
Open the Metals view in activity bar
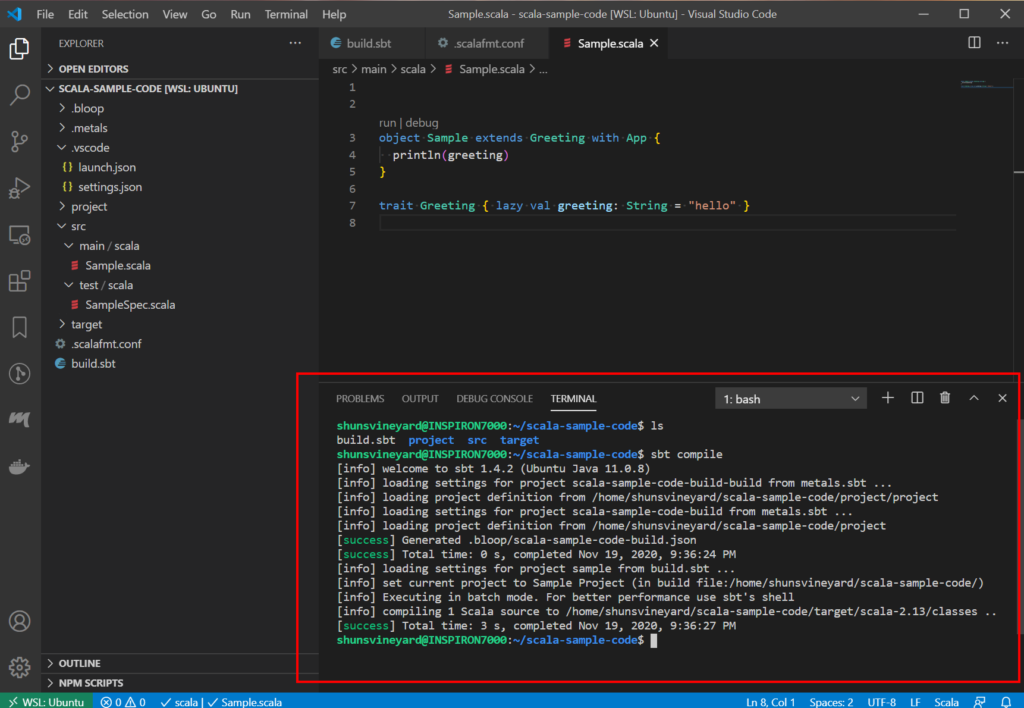pos(19,420)
